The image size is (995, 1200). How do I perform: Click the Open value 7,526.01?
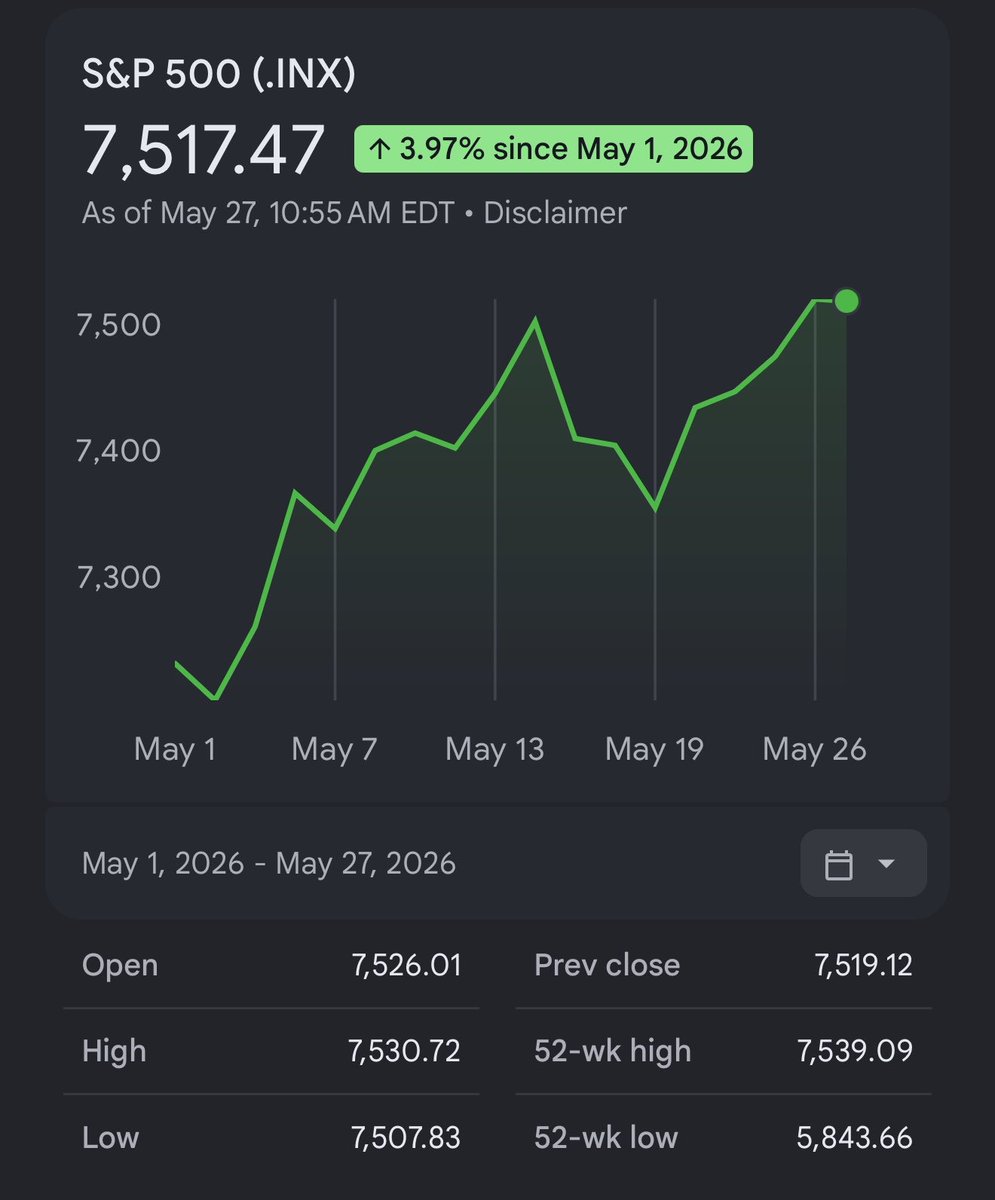tap(405, 965)
